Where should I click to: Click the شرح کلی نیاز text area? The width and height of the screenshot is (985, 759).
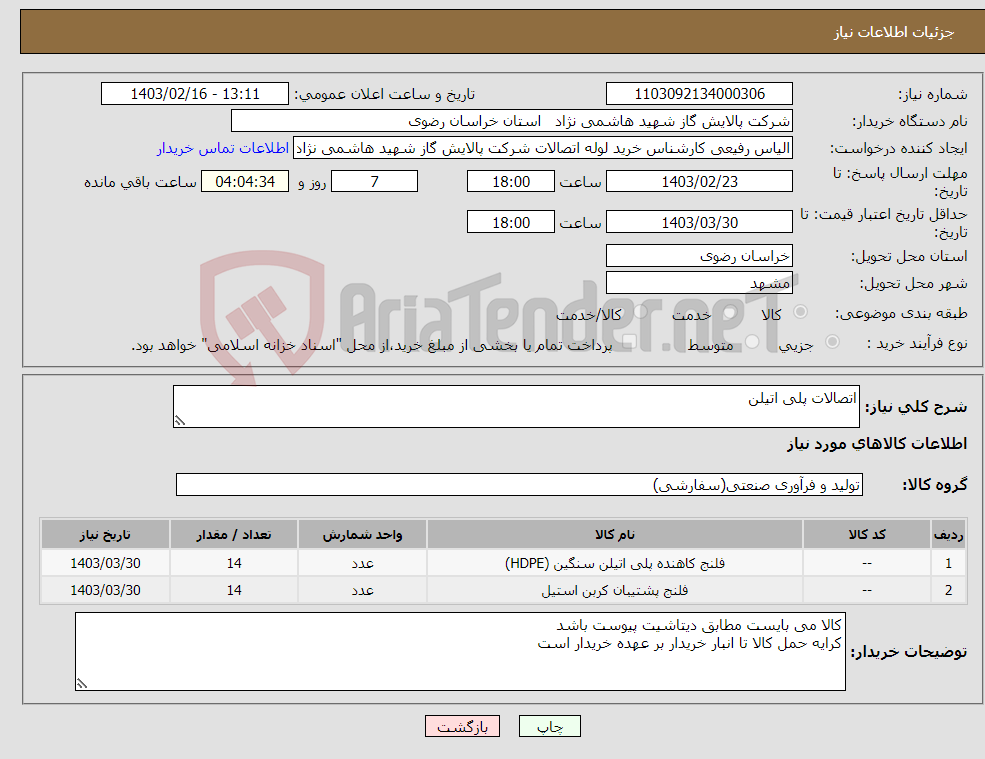pyautogui.click(x=516, y=407)
